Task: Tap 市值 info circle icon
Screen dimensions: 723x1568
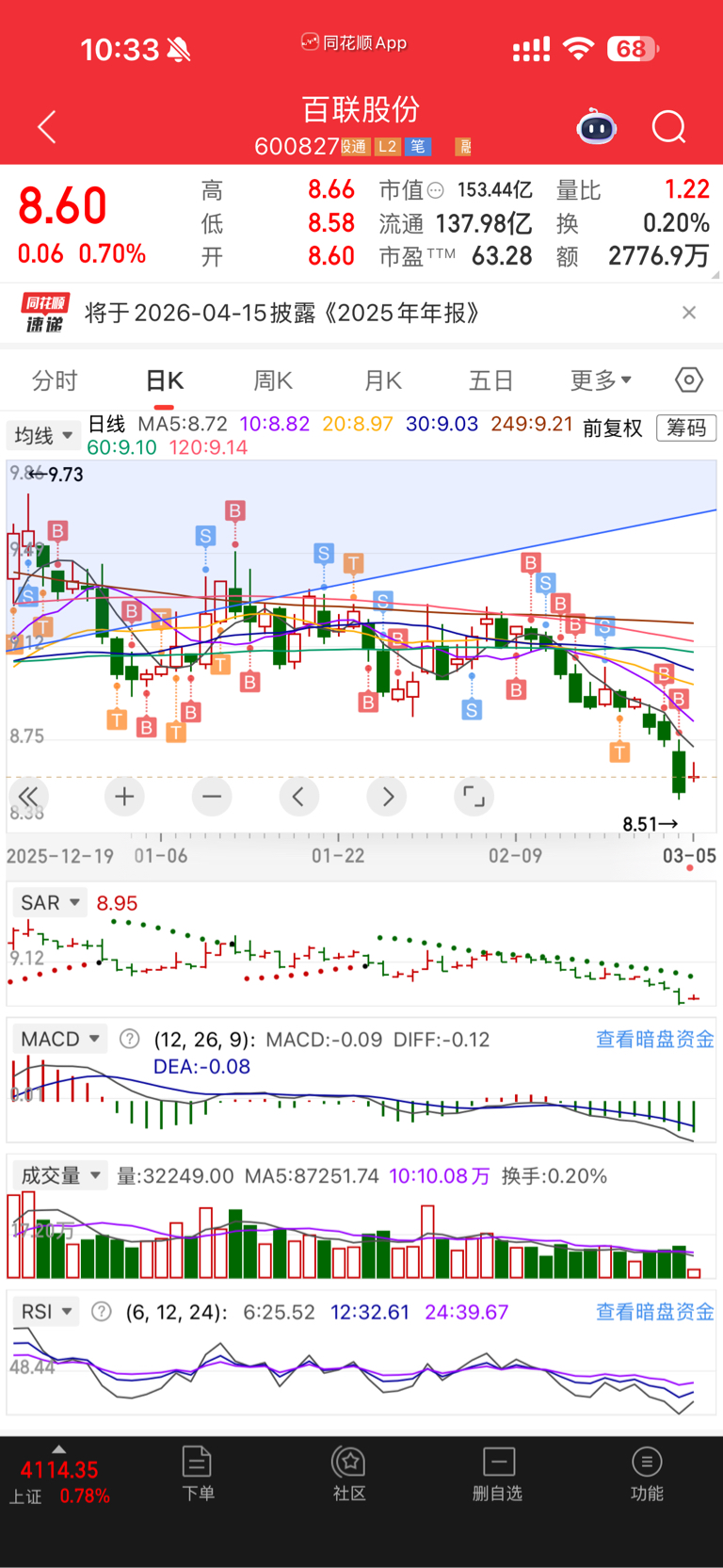Action: coord(436,190)
